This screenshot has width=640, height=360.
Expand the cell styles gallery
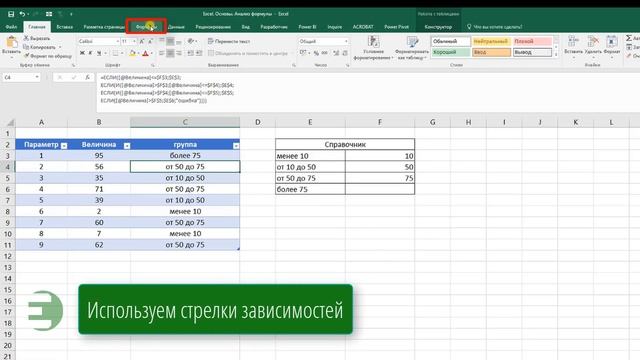click(556, 54)
